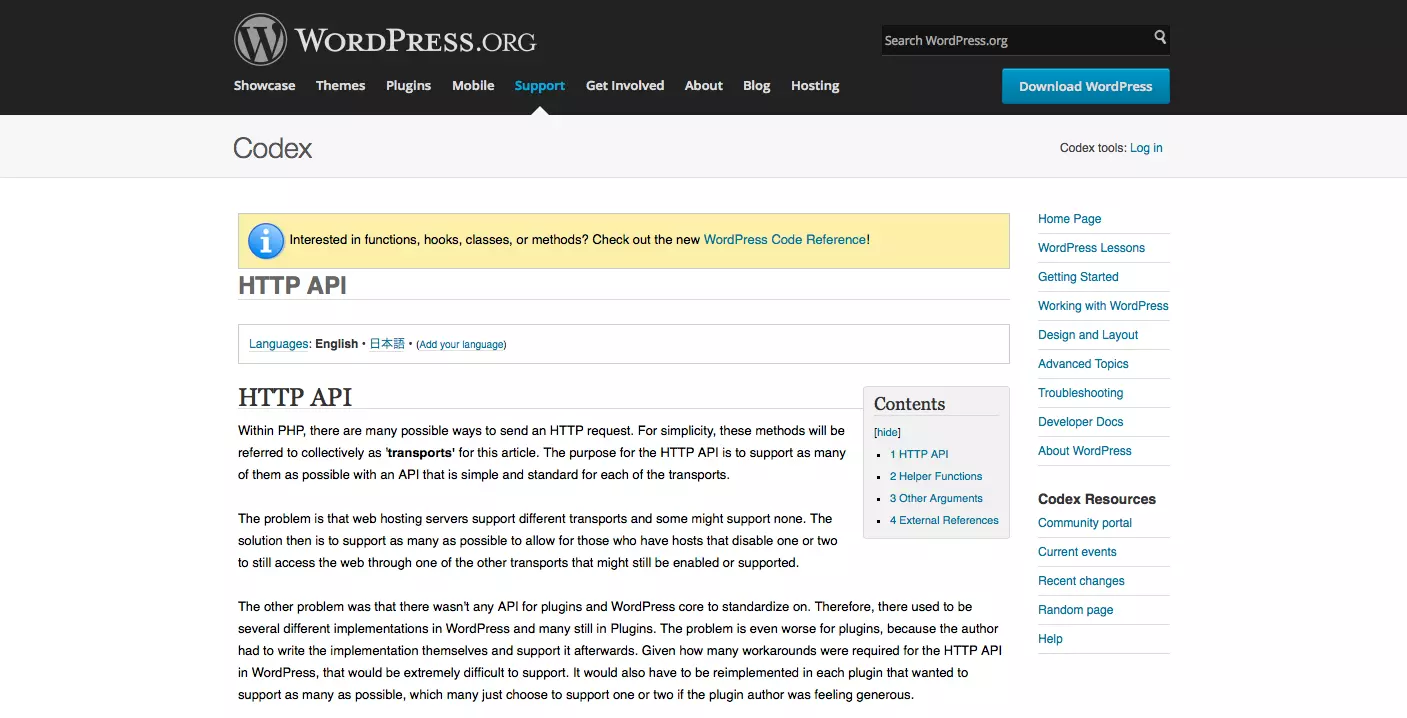This screenshot has height=718, width=1407.
Task: Jump to 4 External References section
Action: [x=944, y=520]
